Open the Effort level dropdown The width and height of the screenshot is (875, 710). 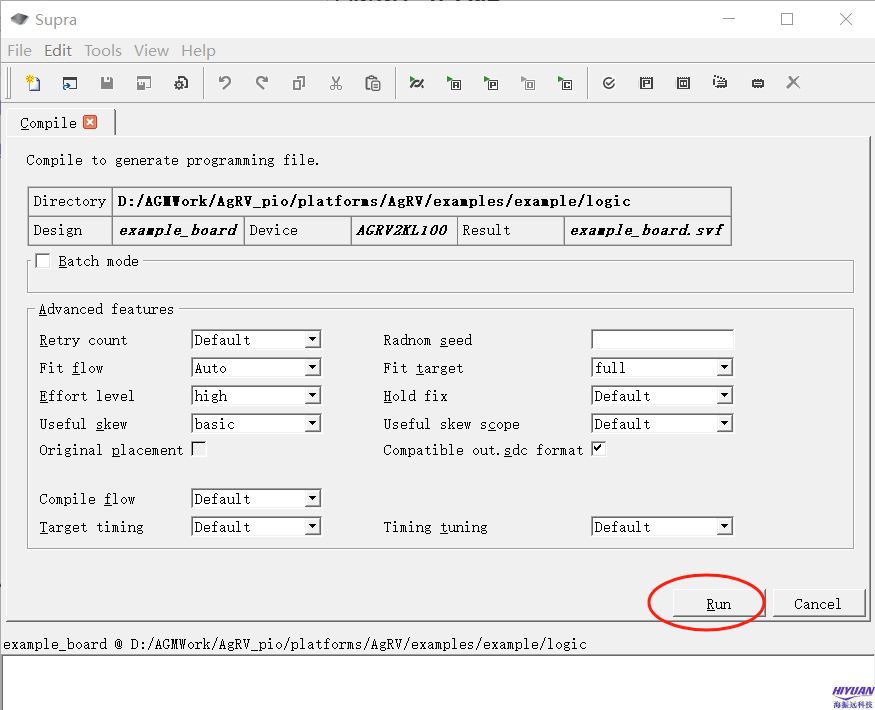pos(312,396)
